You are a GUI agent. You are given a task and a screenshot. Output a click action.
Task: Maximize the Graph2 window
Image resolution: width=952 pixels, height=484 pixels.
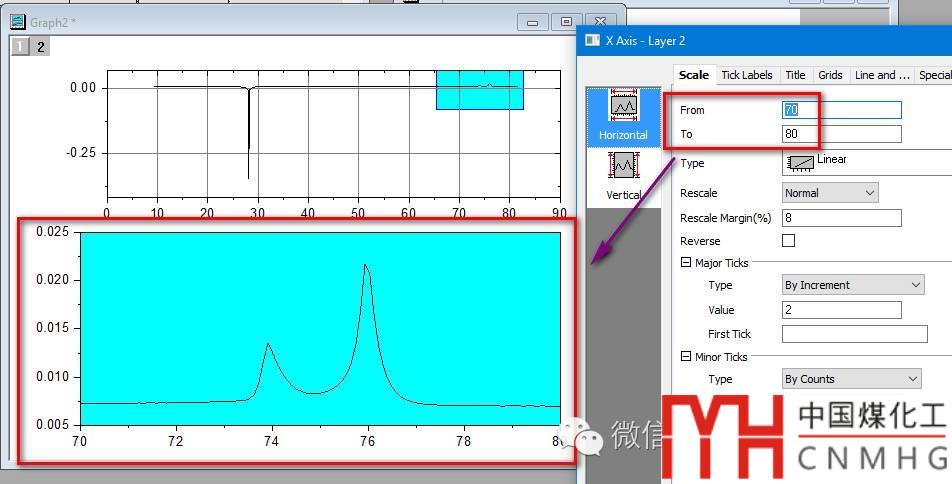566,22
